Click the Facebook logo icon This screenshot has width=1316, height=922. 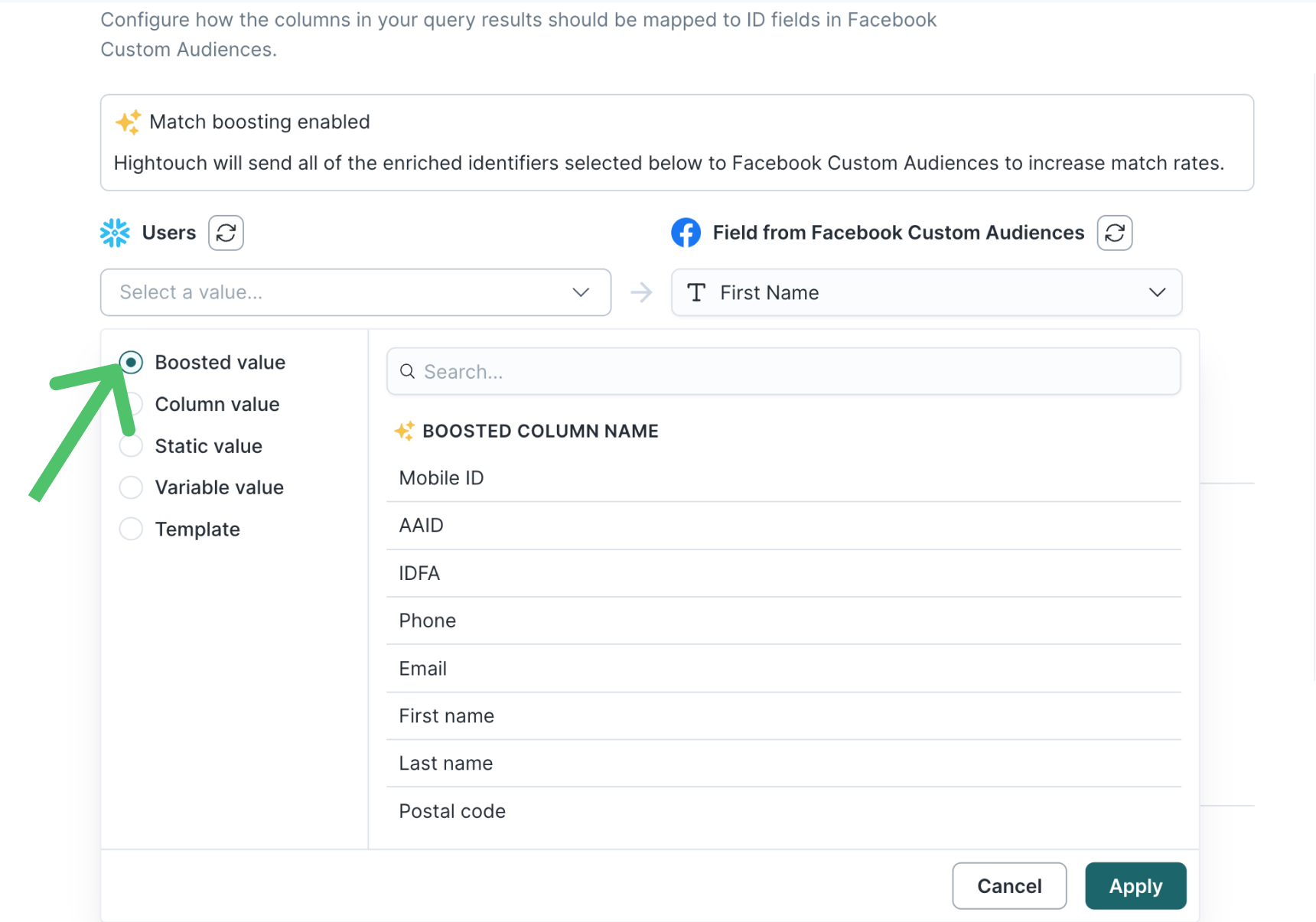tap(686, 233)
